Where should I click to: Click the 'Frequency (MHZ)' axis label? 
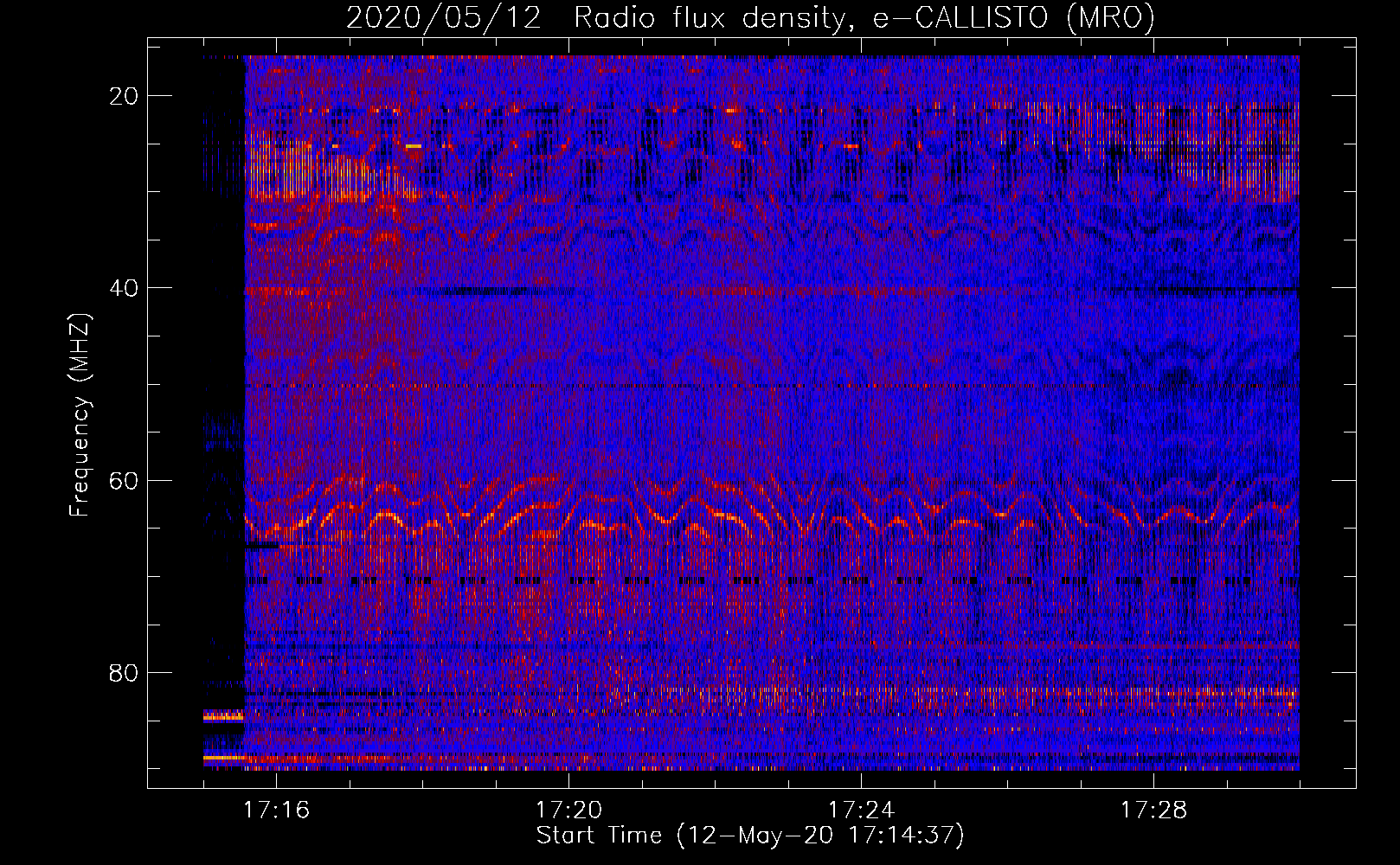[x=80, y=415]
